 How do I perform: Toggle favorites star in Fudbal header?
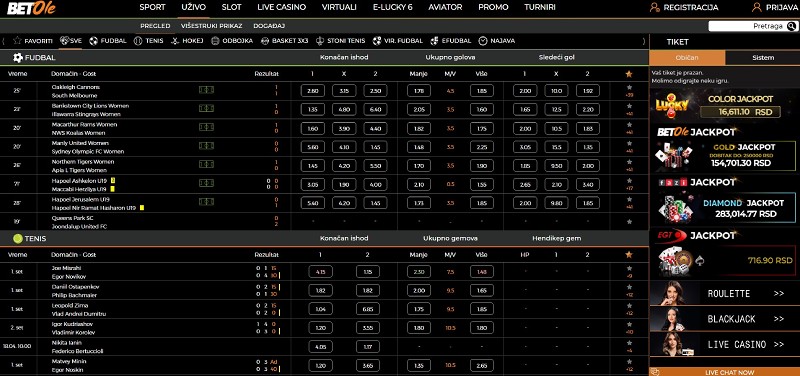coord(629,74)
